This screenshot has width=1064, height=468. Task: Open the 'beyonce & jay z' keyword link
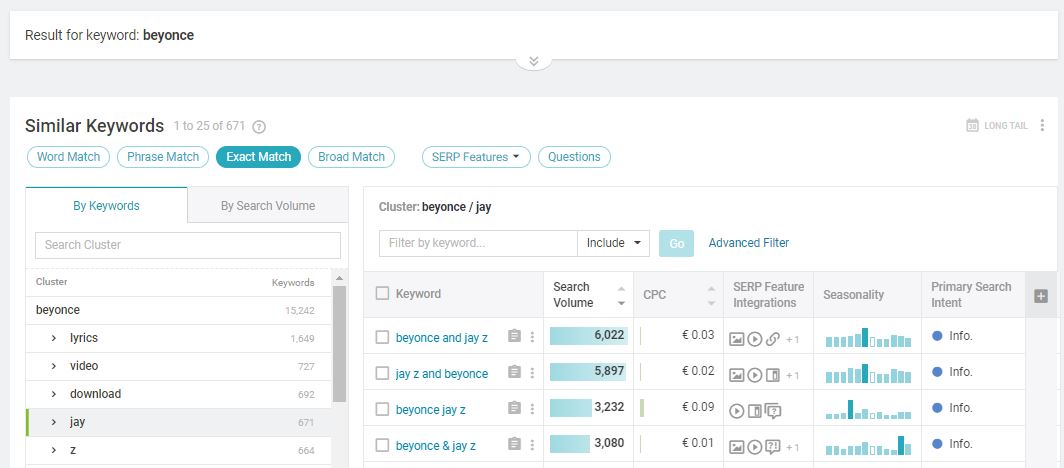click(x=436, y=446)
